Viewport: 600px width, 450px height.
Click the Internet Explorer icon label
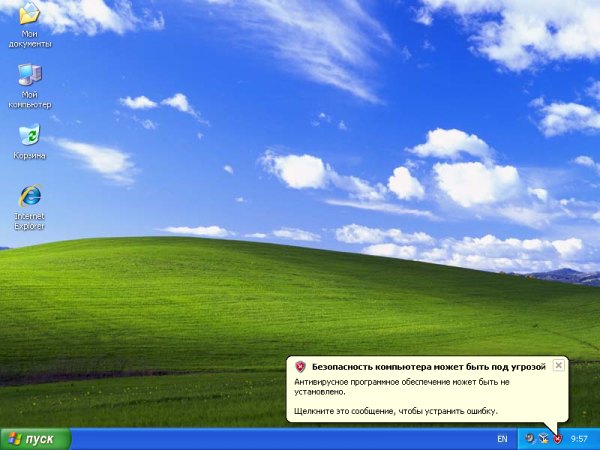point(30,220)
